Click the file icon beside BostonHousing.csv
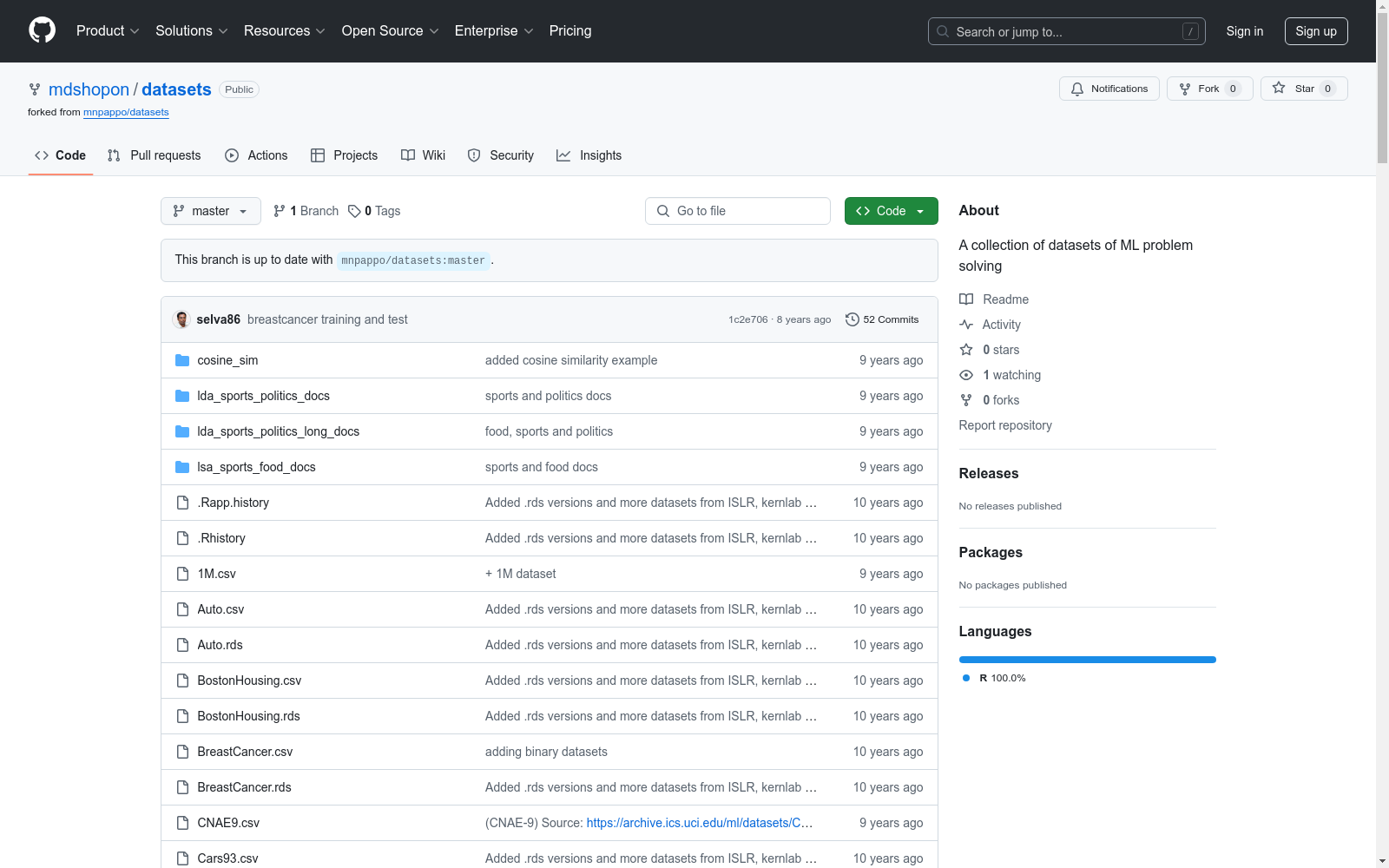 click(x=182, y=681)
